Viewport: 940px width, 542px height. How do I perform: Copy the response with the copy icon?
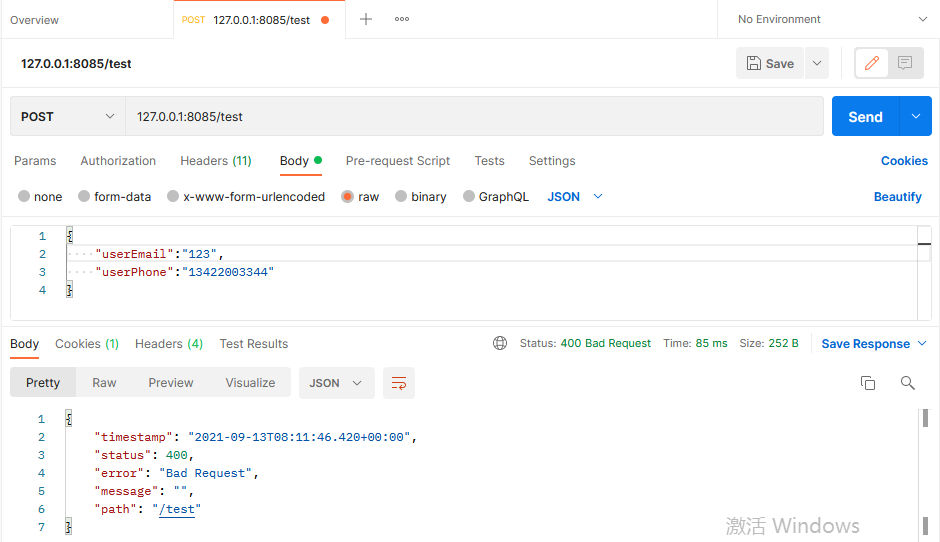[867, 383]
